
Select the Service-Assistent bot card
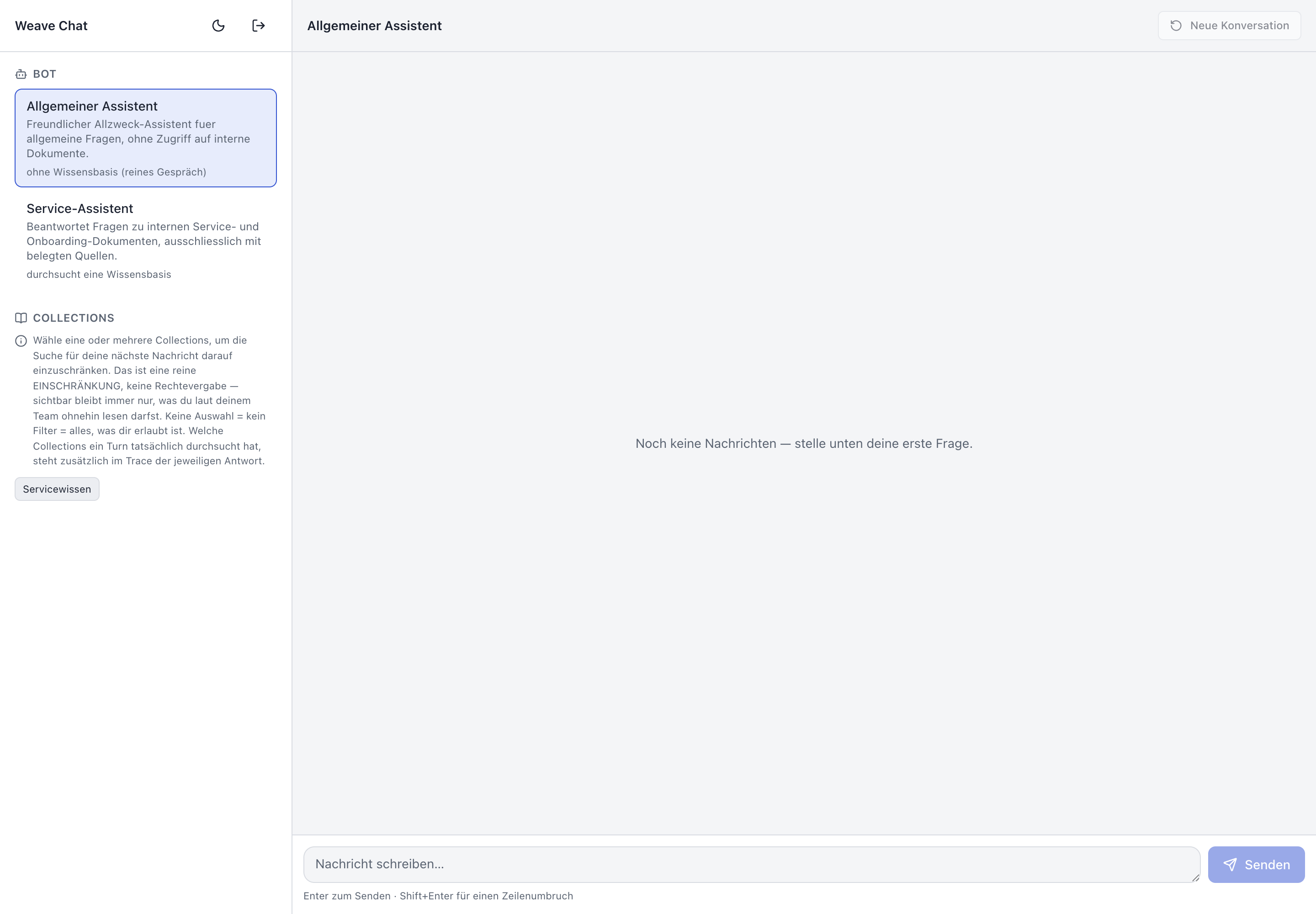(145, 240)
